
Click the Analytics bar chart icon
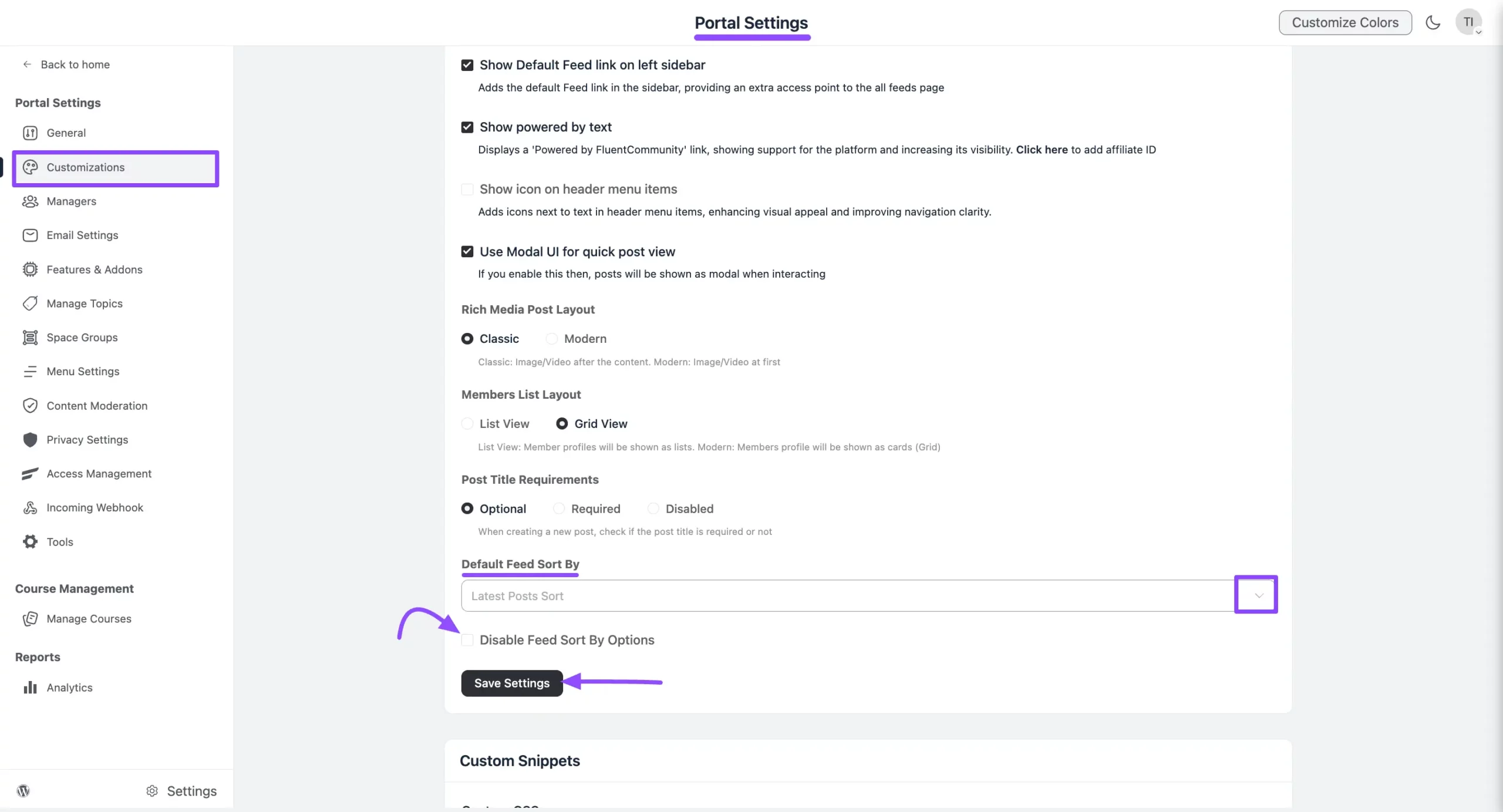[x=30, y=687]
